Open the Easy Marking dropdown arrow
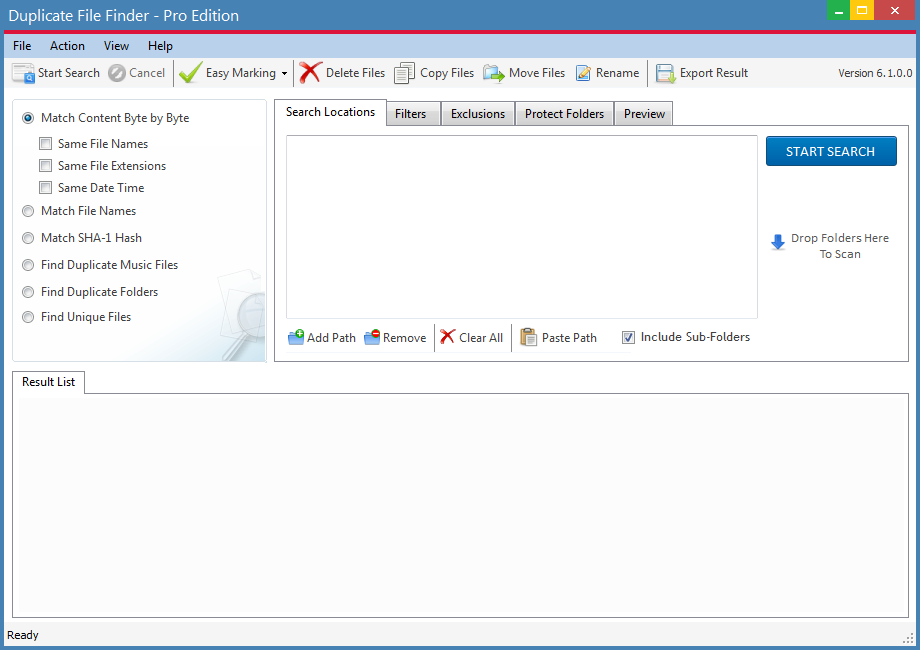Image resolution: width=920 pixels, height=650 pixels. pos(285,73)
